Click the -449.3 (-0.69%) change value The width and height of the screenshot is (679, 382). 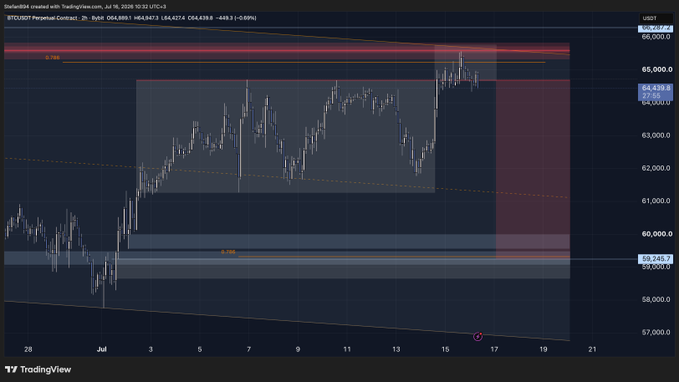click(236, 18)
